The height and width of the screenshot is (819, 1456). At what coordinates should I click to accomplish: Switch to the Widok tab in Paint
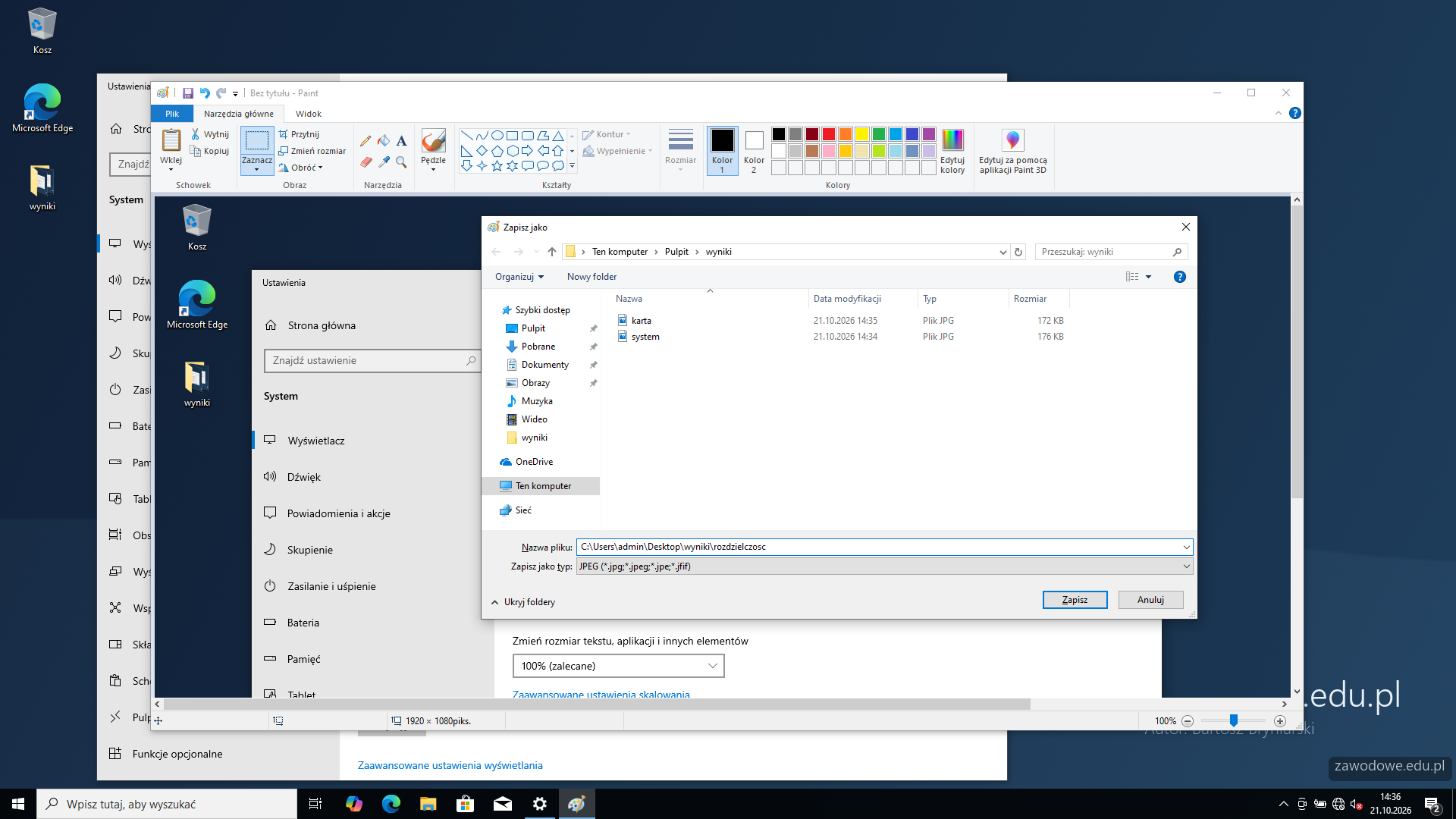[x=308, y=114]
